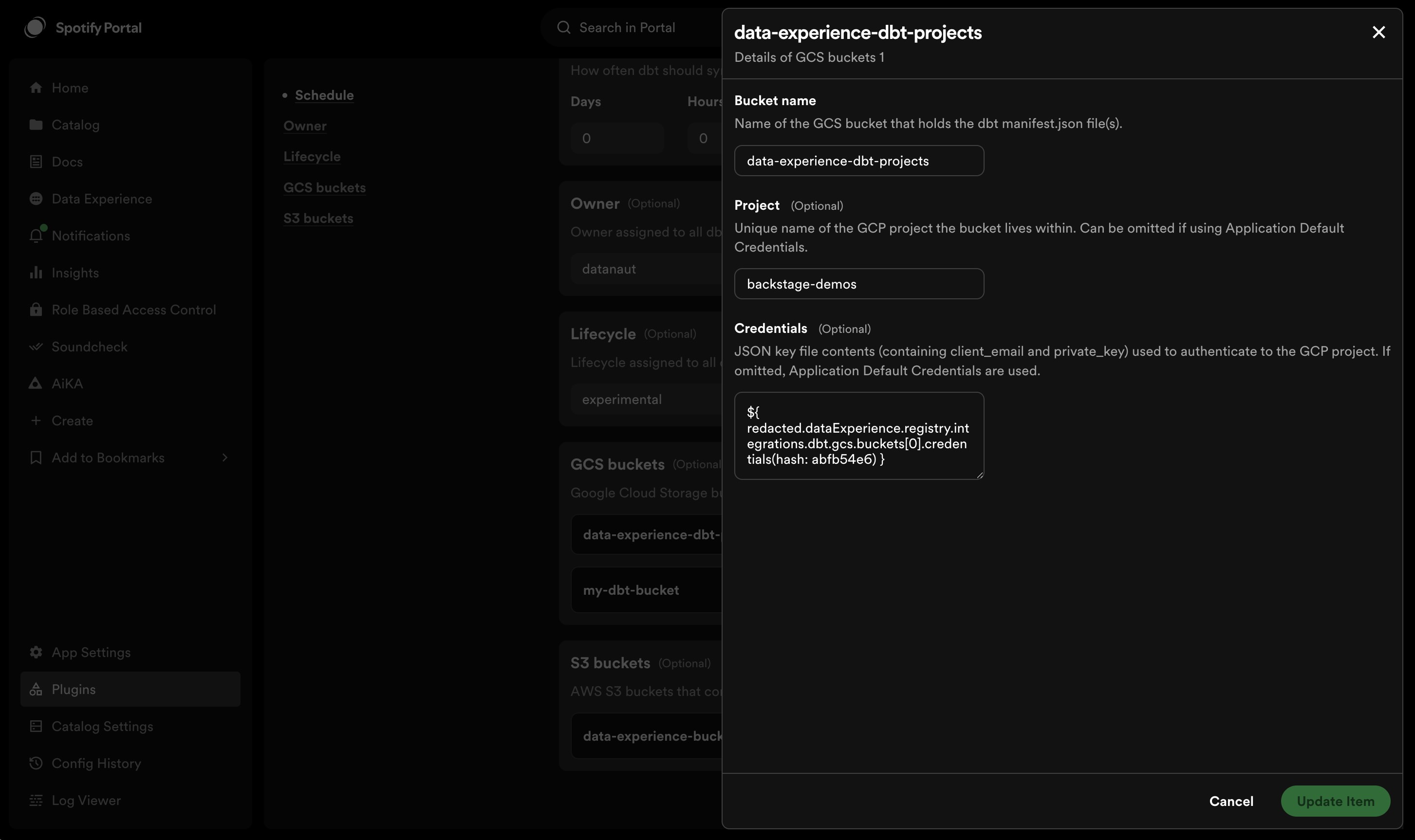Select Insights in the sidebar
Screen dimensions: 1415x840
130,273
